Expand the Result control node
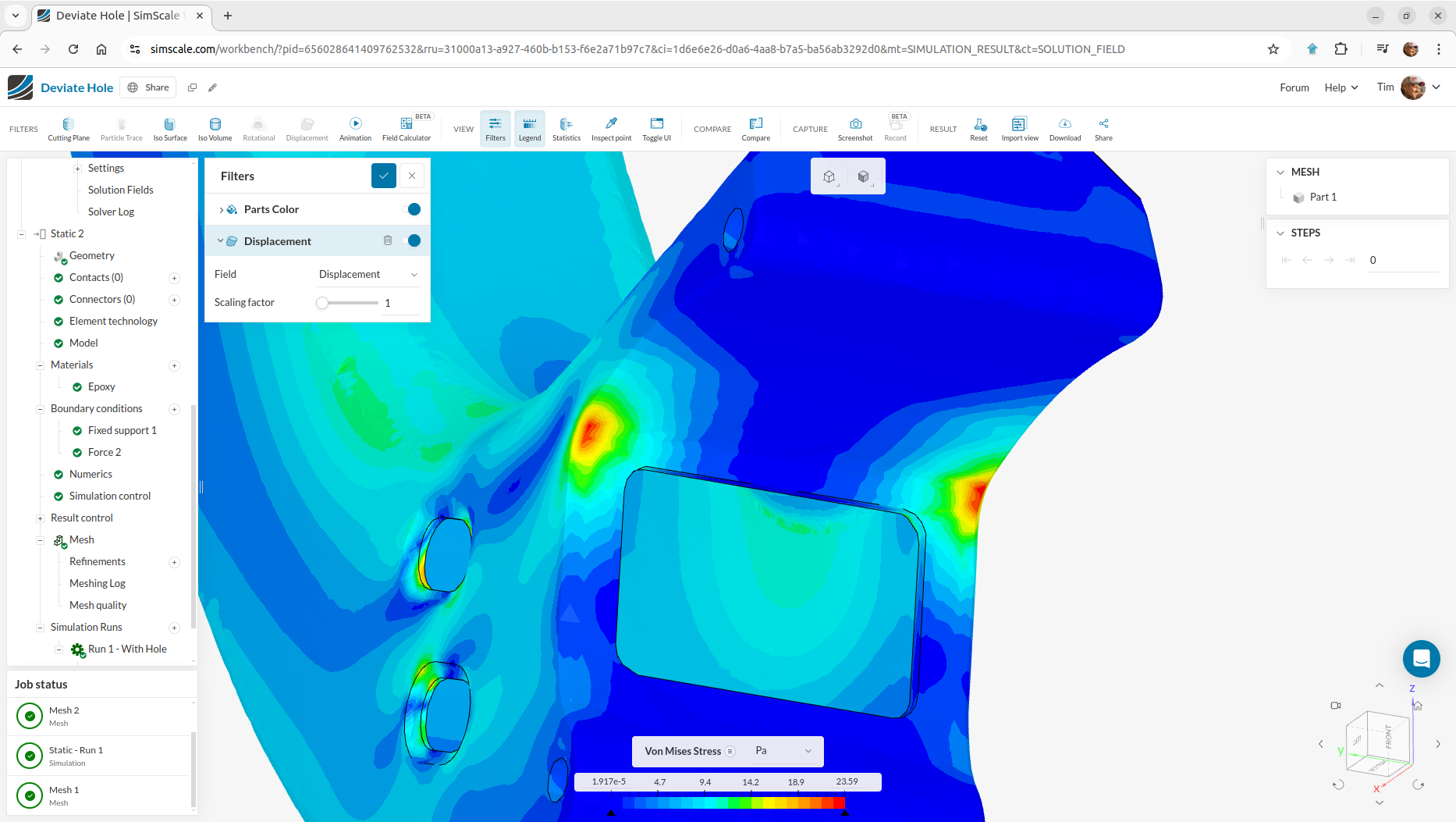Screen dimensions: 1456x822 40,518
